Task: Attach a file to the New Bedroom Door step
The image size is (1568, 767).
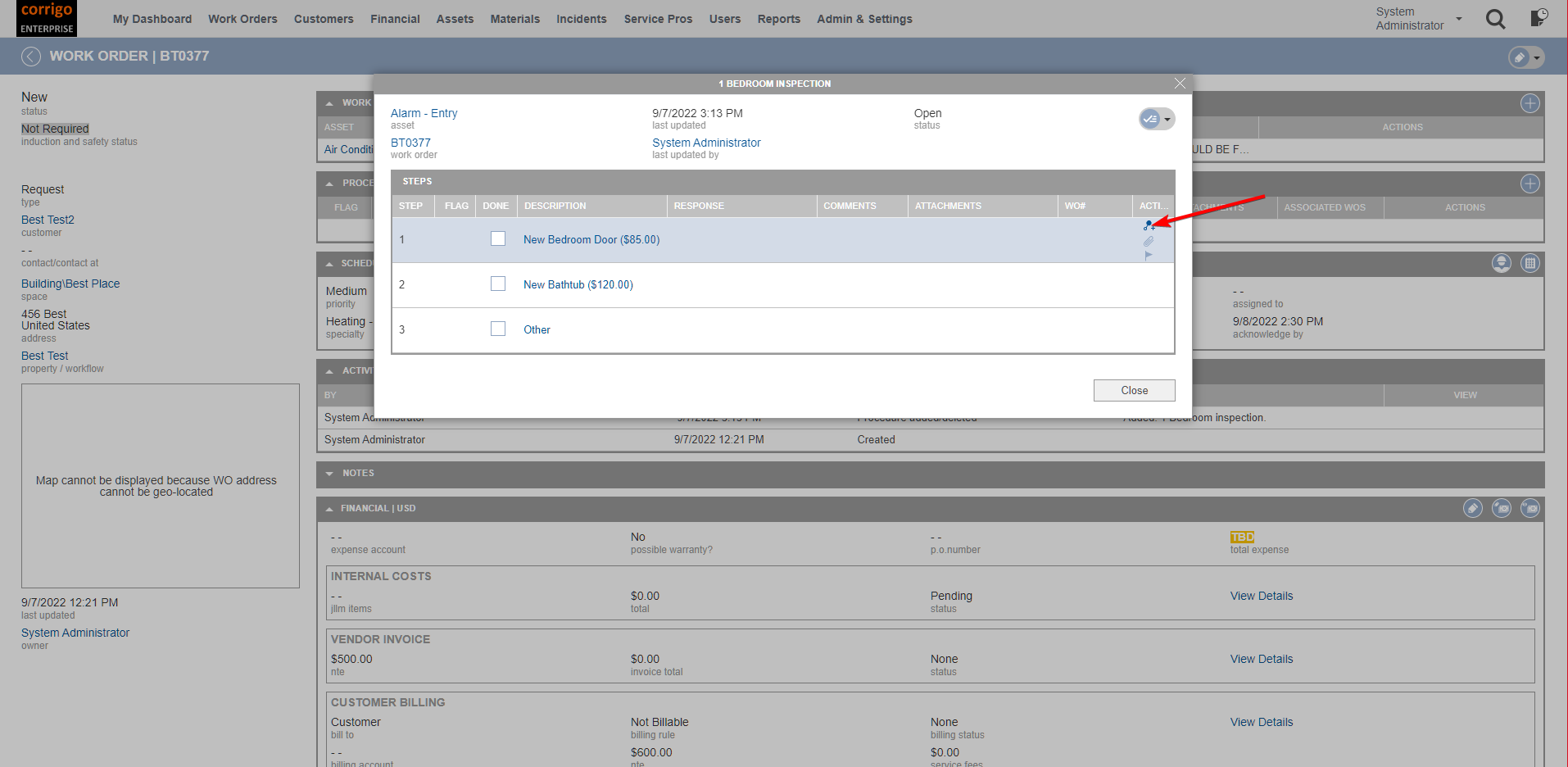Action: pos(1148,241)
